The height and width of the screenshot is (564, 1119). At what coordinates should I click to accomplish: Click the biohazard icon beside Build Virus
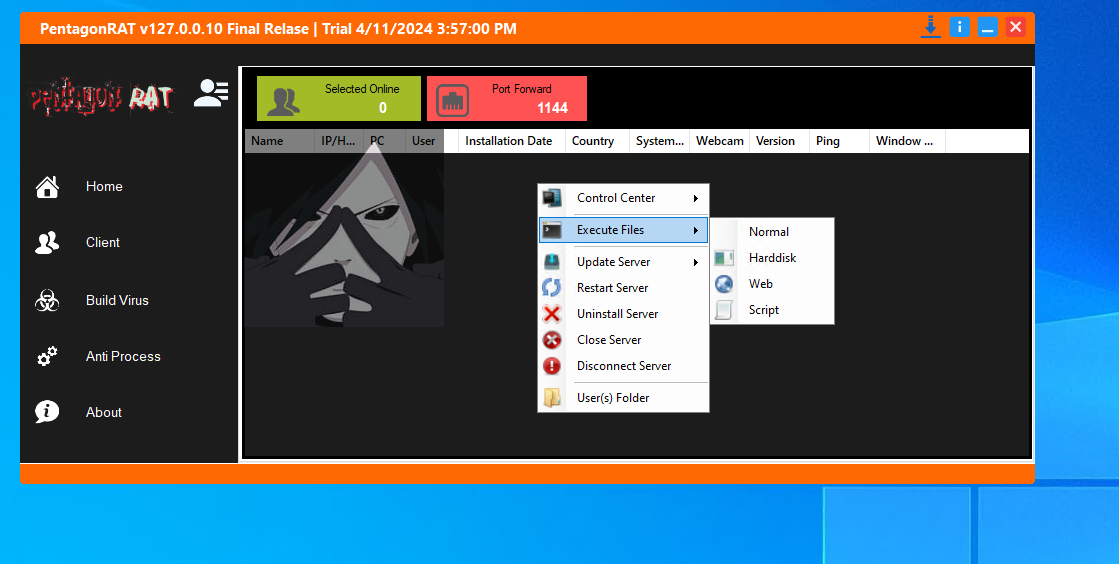(46, 301)
